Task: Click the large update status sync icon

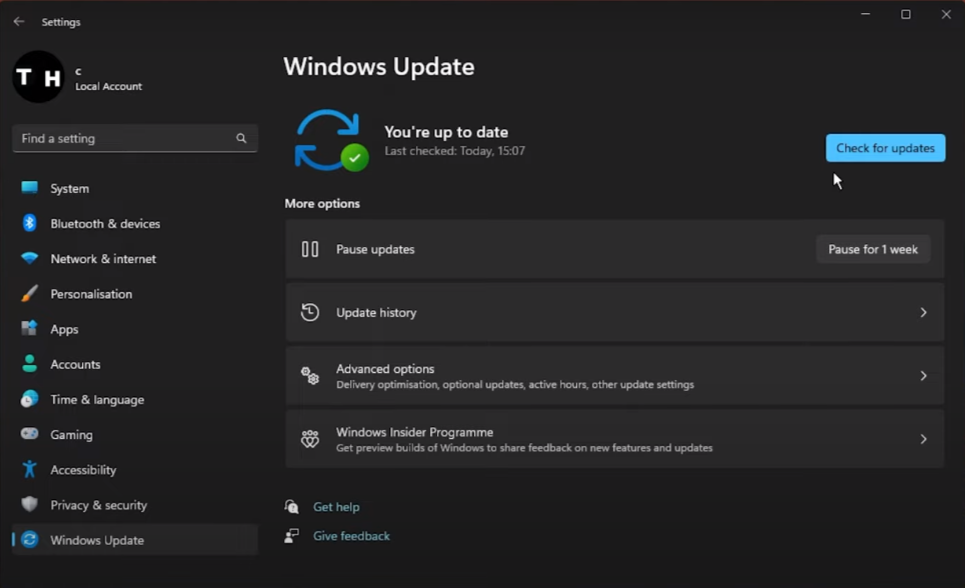Action: (332, 140)
